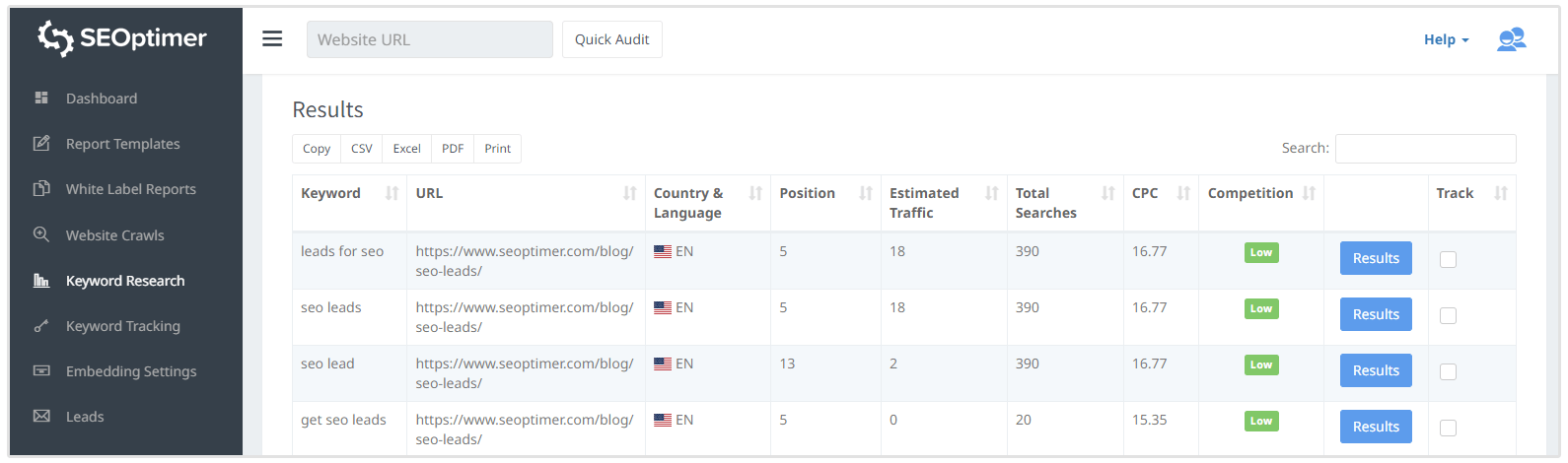This screenshot has width=1568, height=463.
Task: Click Results button for 'seo leads' row
Action: click(1376, 314)
